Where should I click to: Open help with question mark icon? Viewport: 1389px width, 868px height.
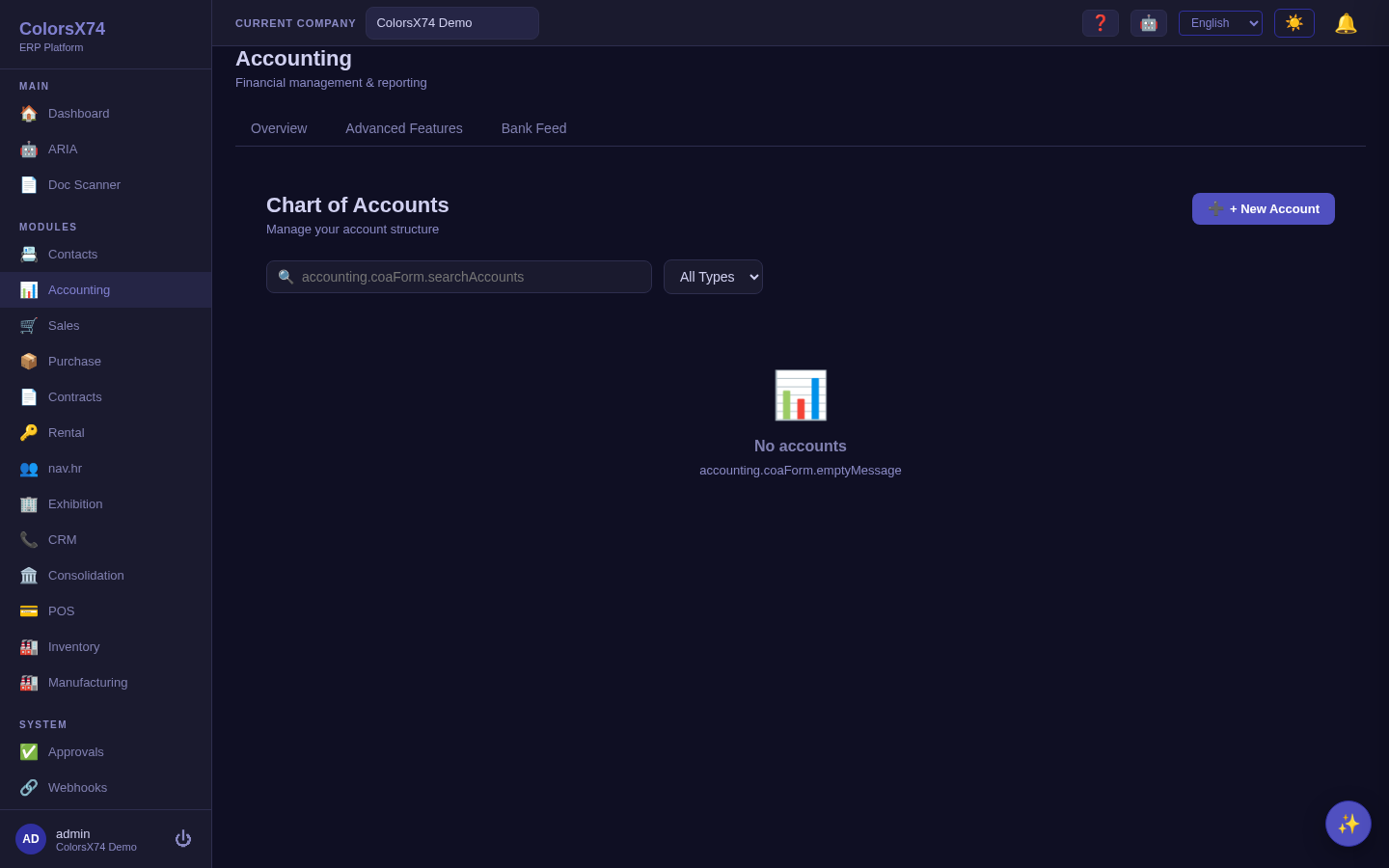1101,23
